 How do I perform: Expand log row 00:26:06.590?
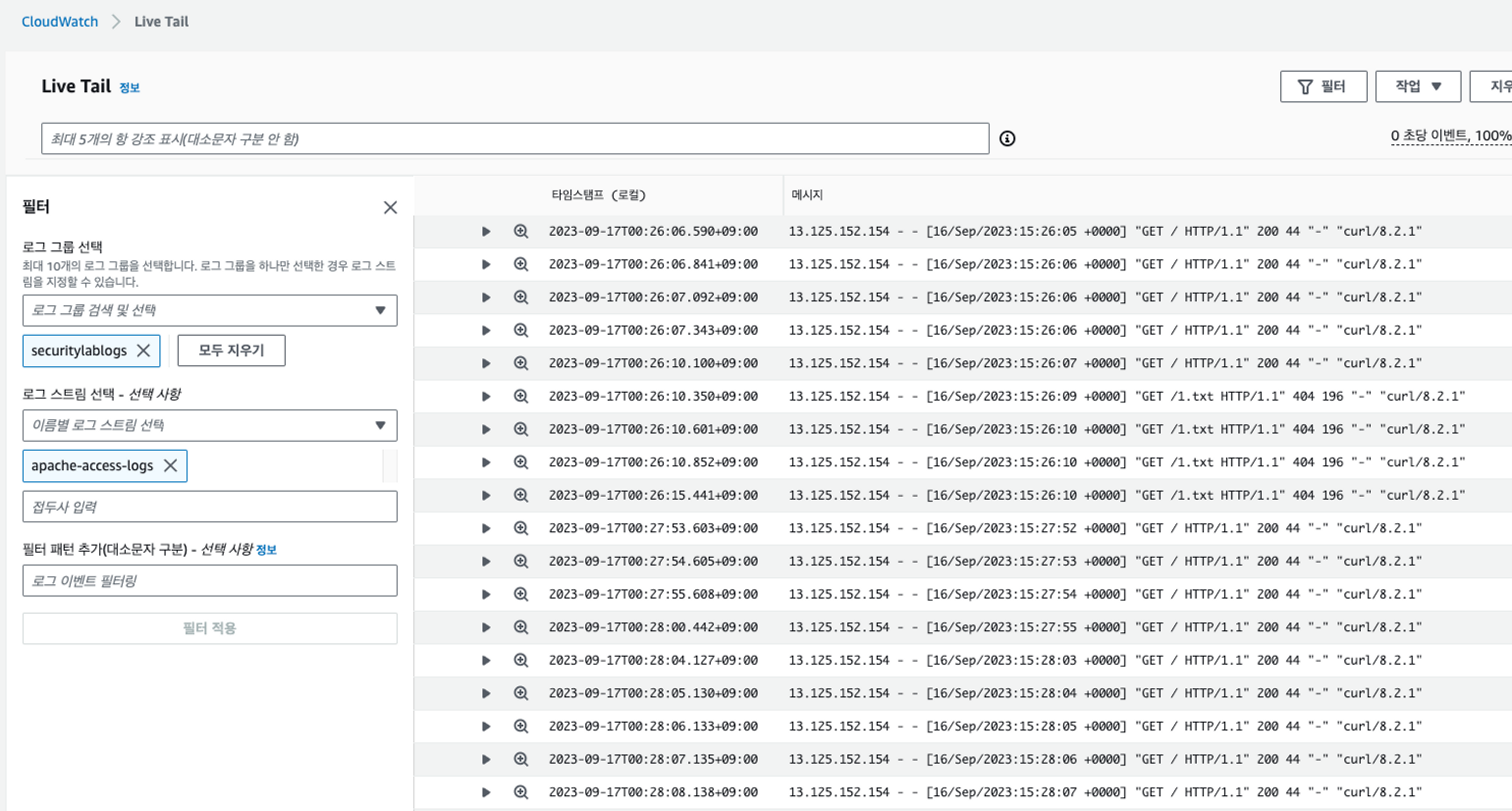pos(486,232)
